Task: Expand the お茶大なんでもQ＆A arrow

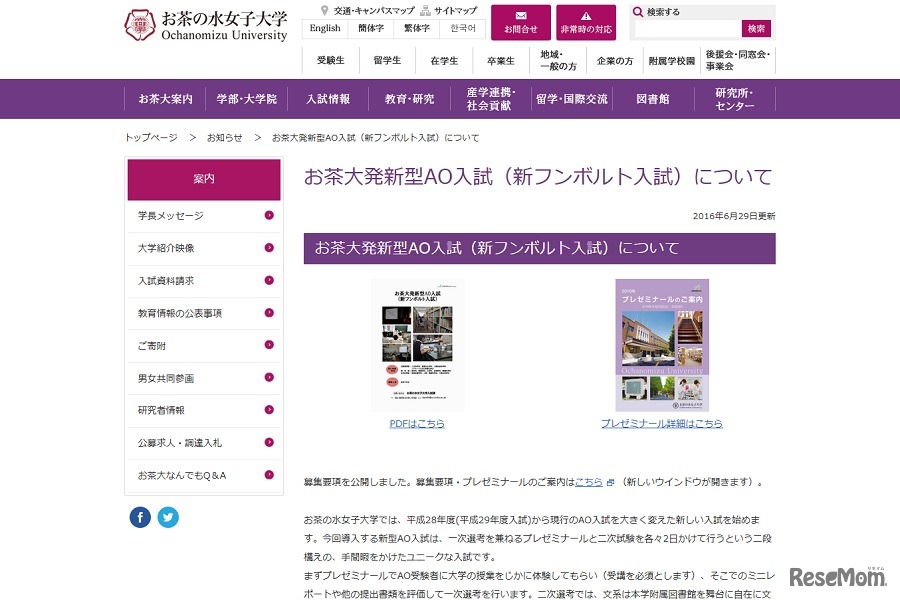Action: click(269, 477)
